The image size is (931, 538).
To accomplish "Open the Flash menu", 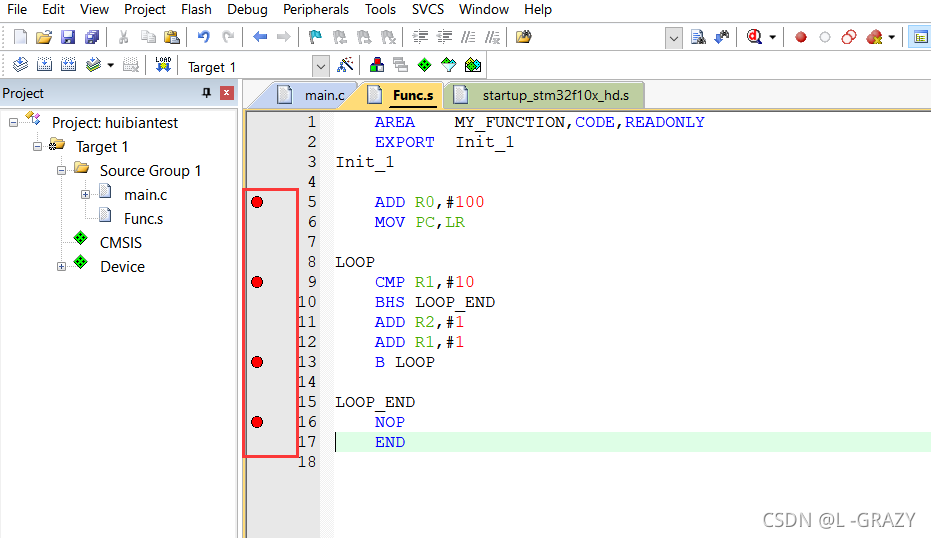I will pyautogui.click(x=197, y=10).
